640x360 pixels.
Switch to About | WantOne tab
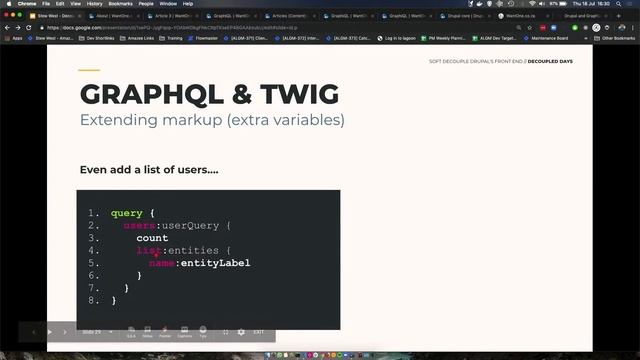pyautogui.click(x=113, y=16)
